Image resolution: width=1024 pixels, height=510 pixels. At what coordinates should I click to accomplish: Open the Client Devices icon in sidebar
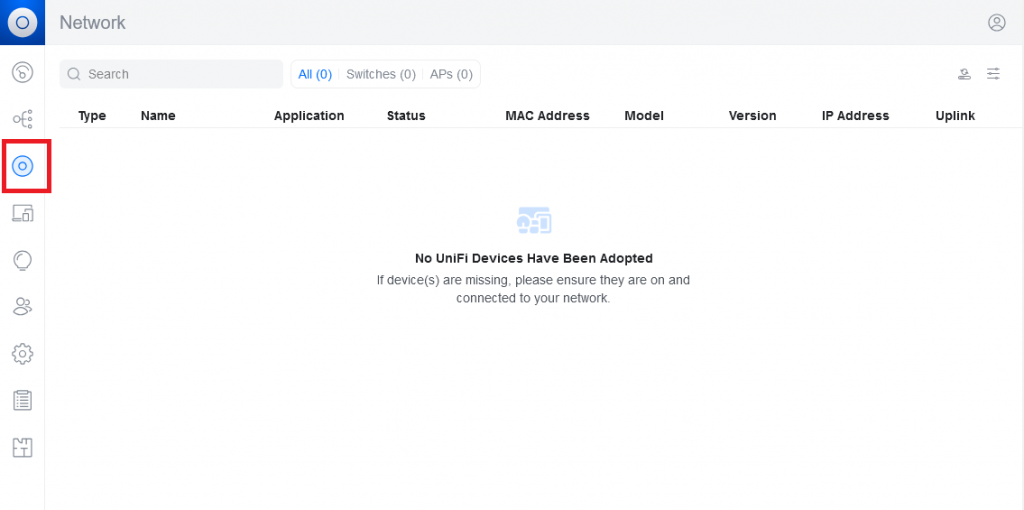[23, 213]
